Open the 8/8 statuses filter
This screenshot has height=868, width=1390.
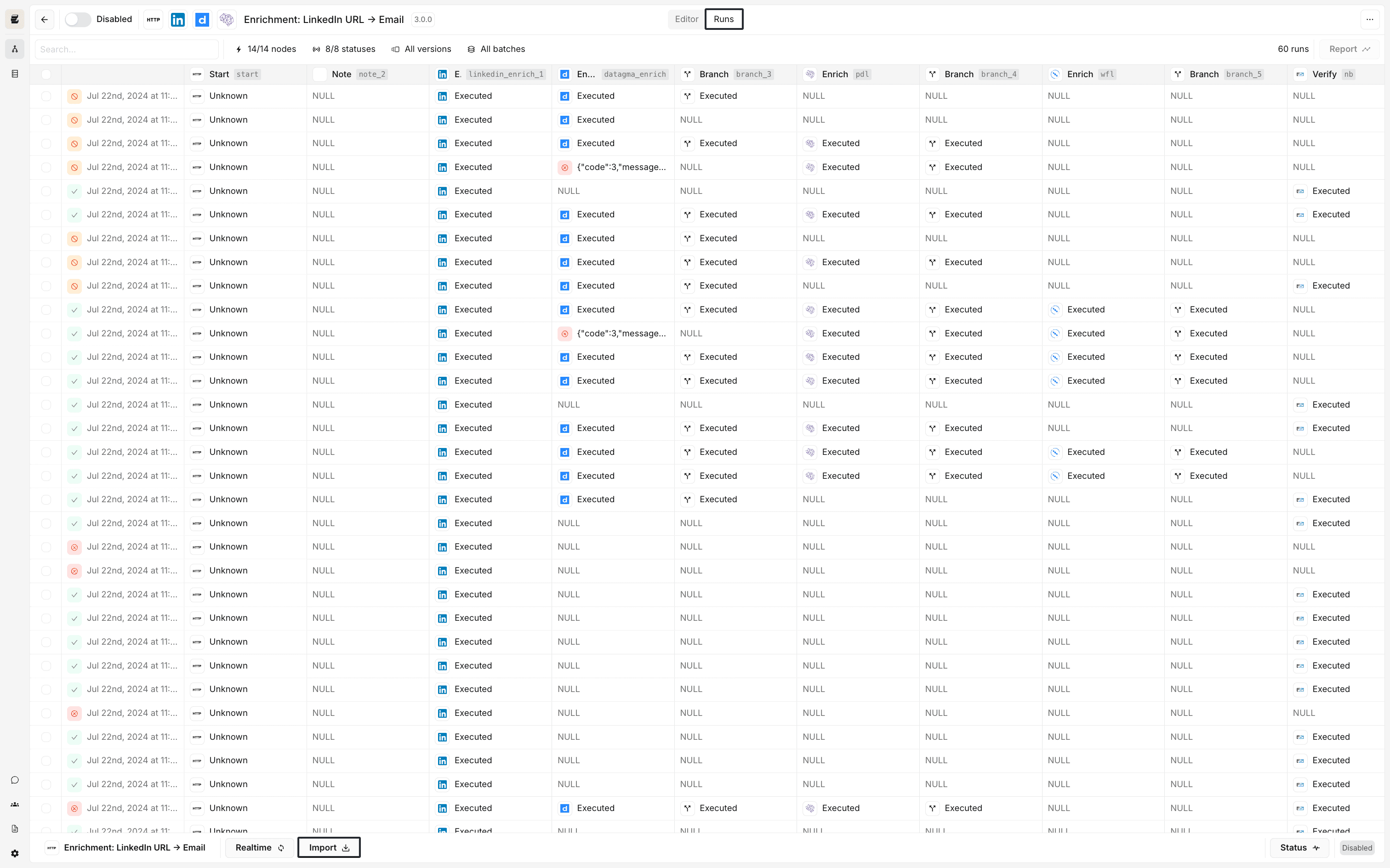click(x=344, y=49)
